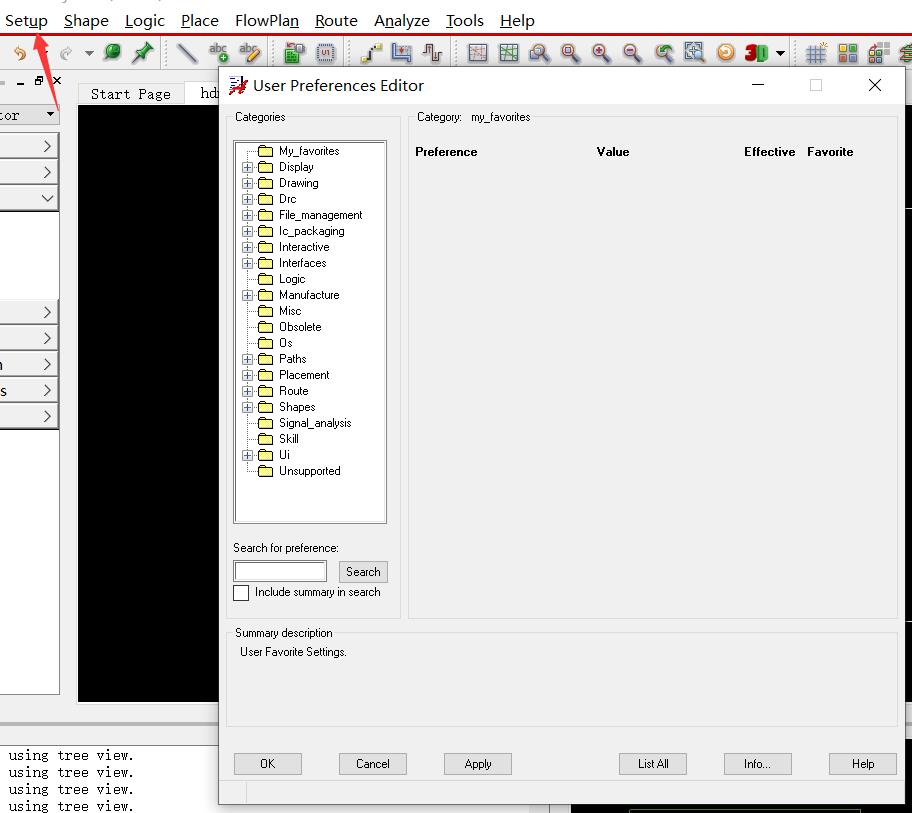Enable Include summary in search checkbox
Screen dimensions: 912x813
[x=241, y=593]
